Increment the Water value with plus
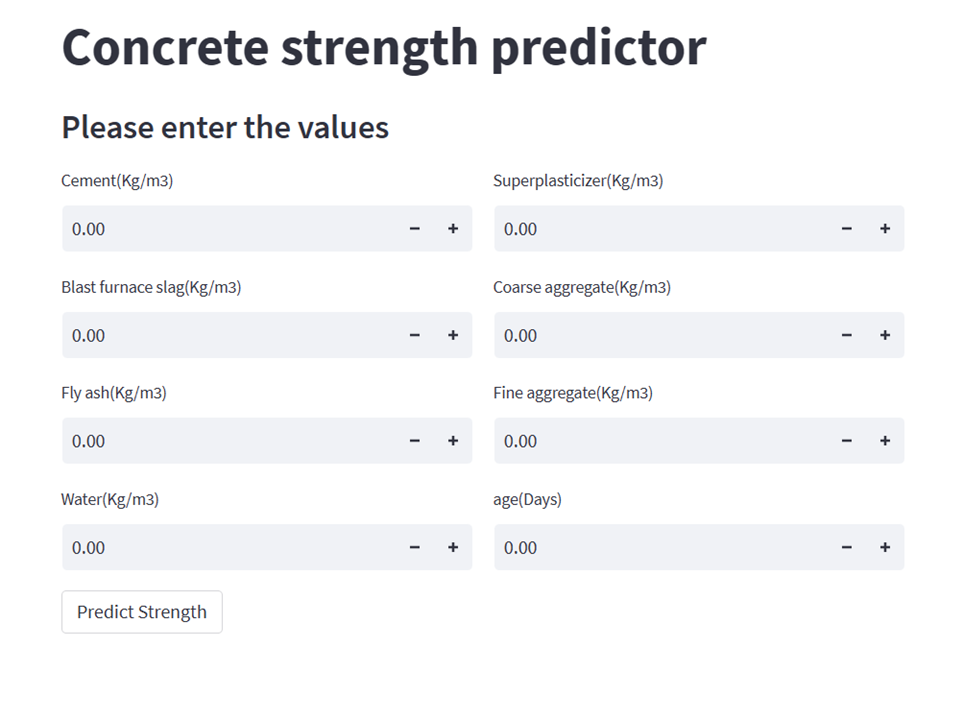 point(452,547)
